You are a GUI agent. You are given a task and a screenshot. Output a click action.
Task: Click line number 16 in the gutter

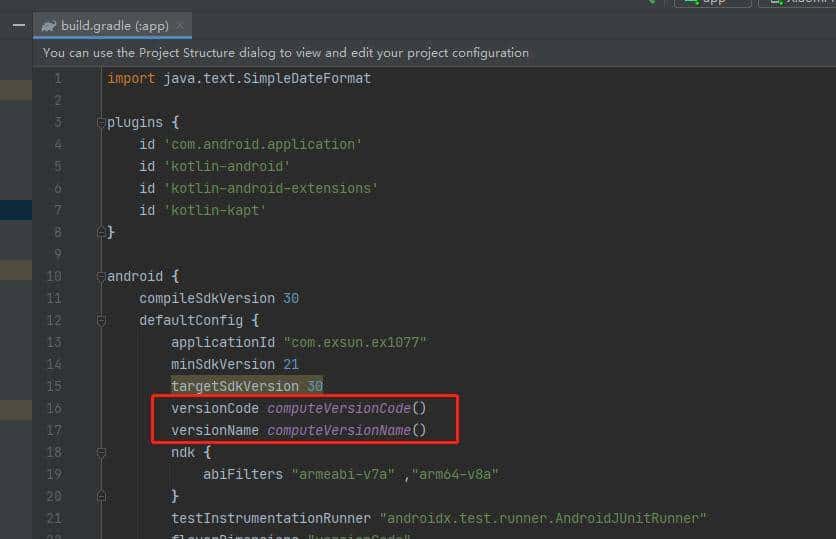pyautogui.click(x=54, y=408)
